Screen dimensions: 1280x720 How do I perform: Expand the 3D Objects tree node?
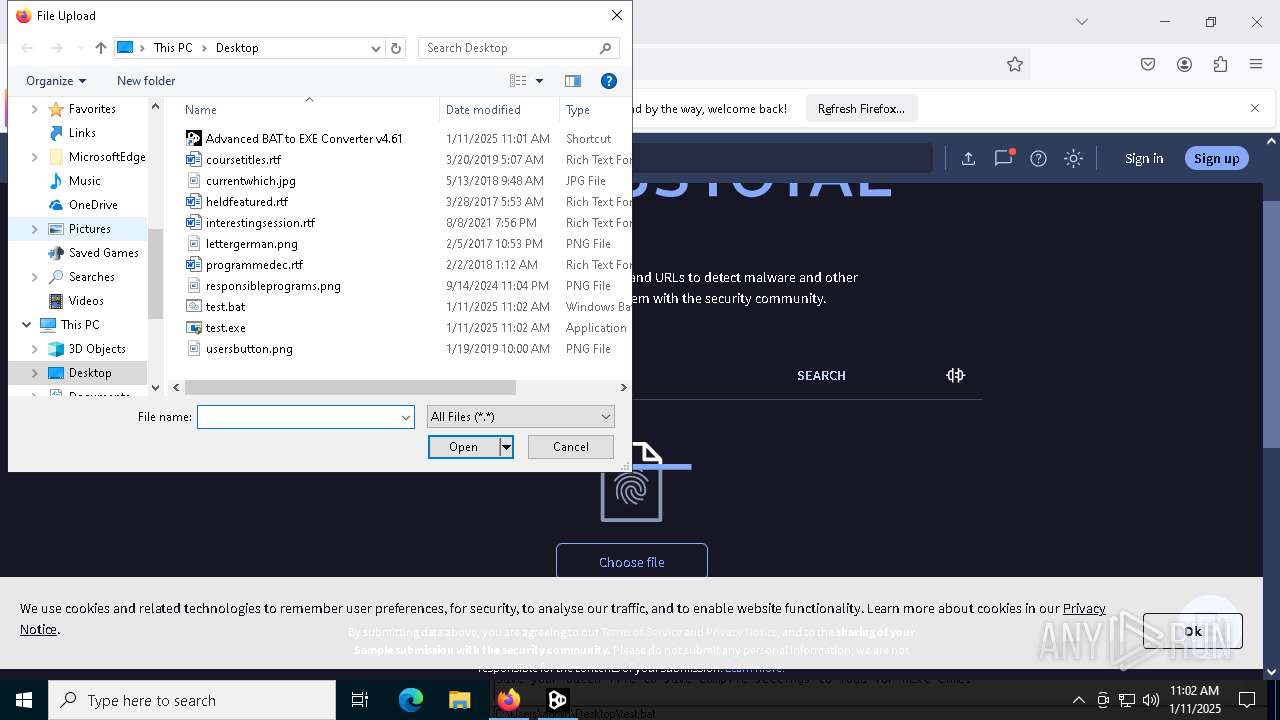pyautogui.click(x=35, y=349)
